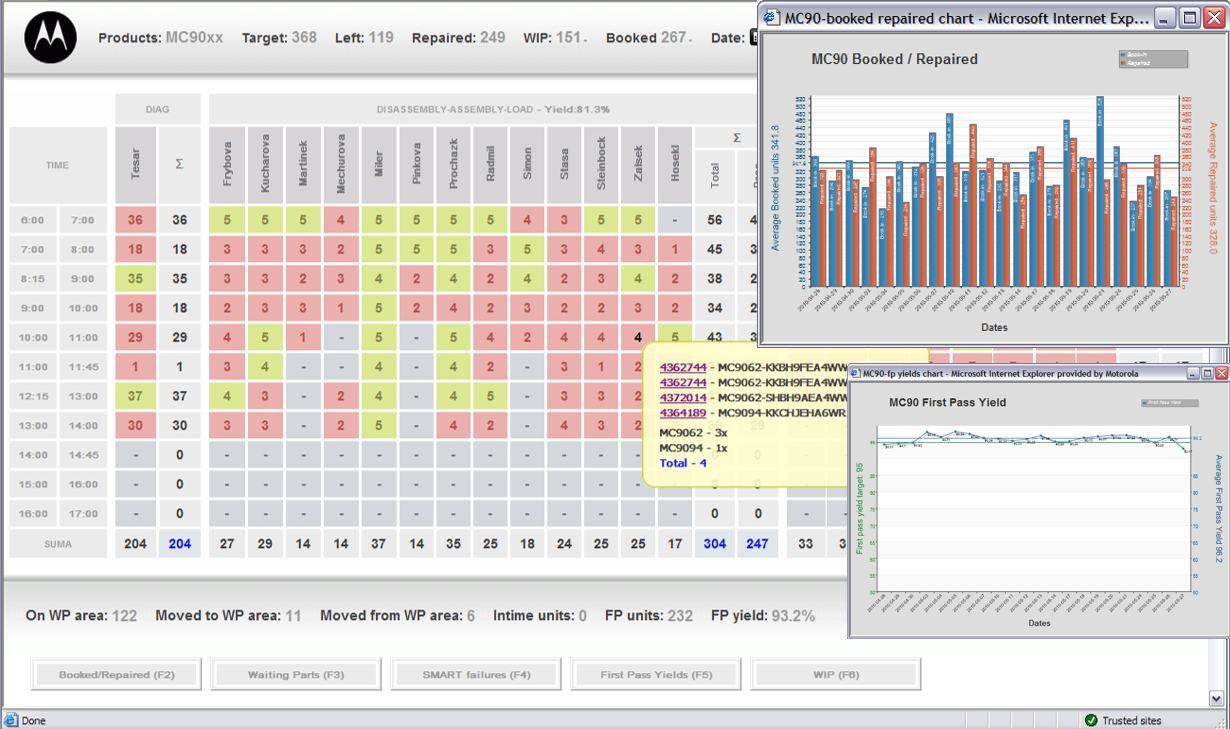This screenshot has height=729, width=1230.
Task: Click the blue 247 total in SUMA row
Action: coord(758,544)
